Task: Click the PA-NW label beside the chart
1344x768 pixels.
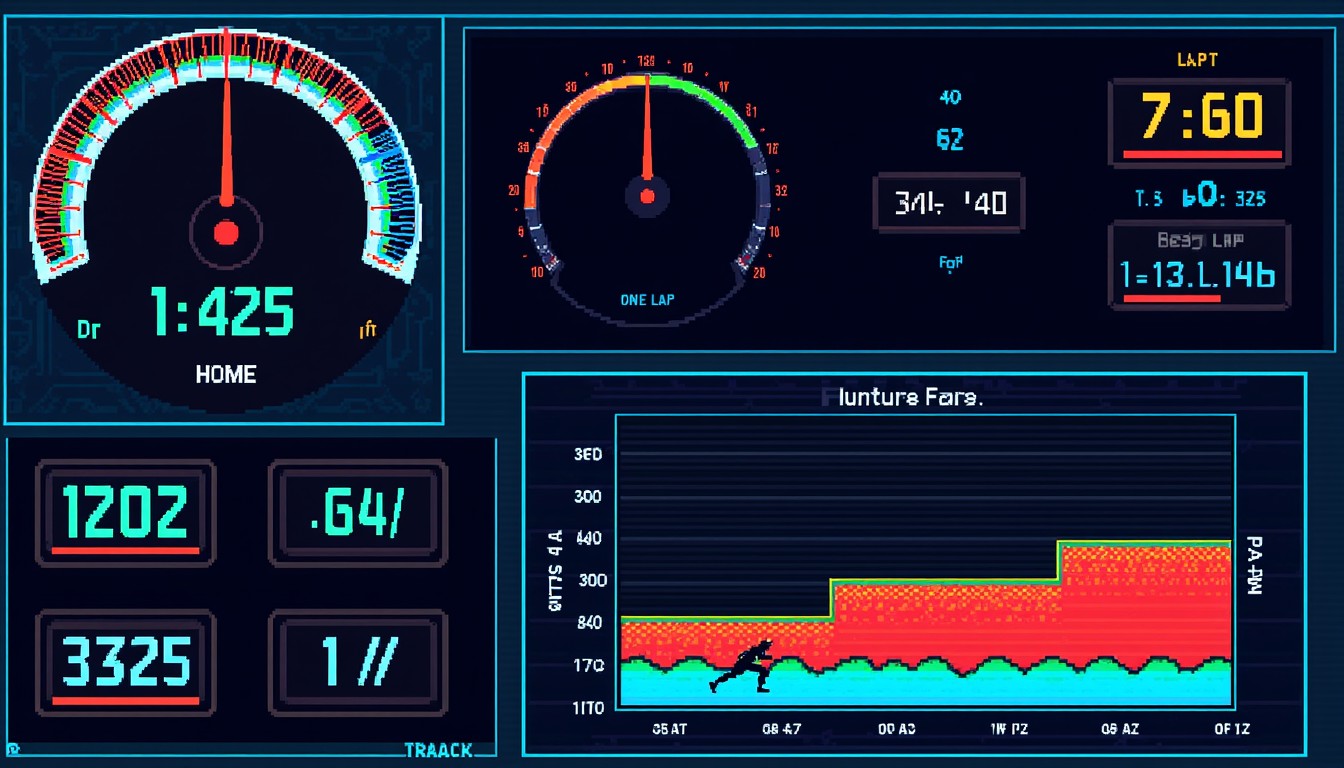Action: tap(1254, 565)
